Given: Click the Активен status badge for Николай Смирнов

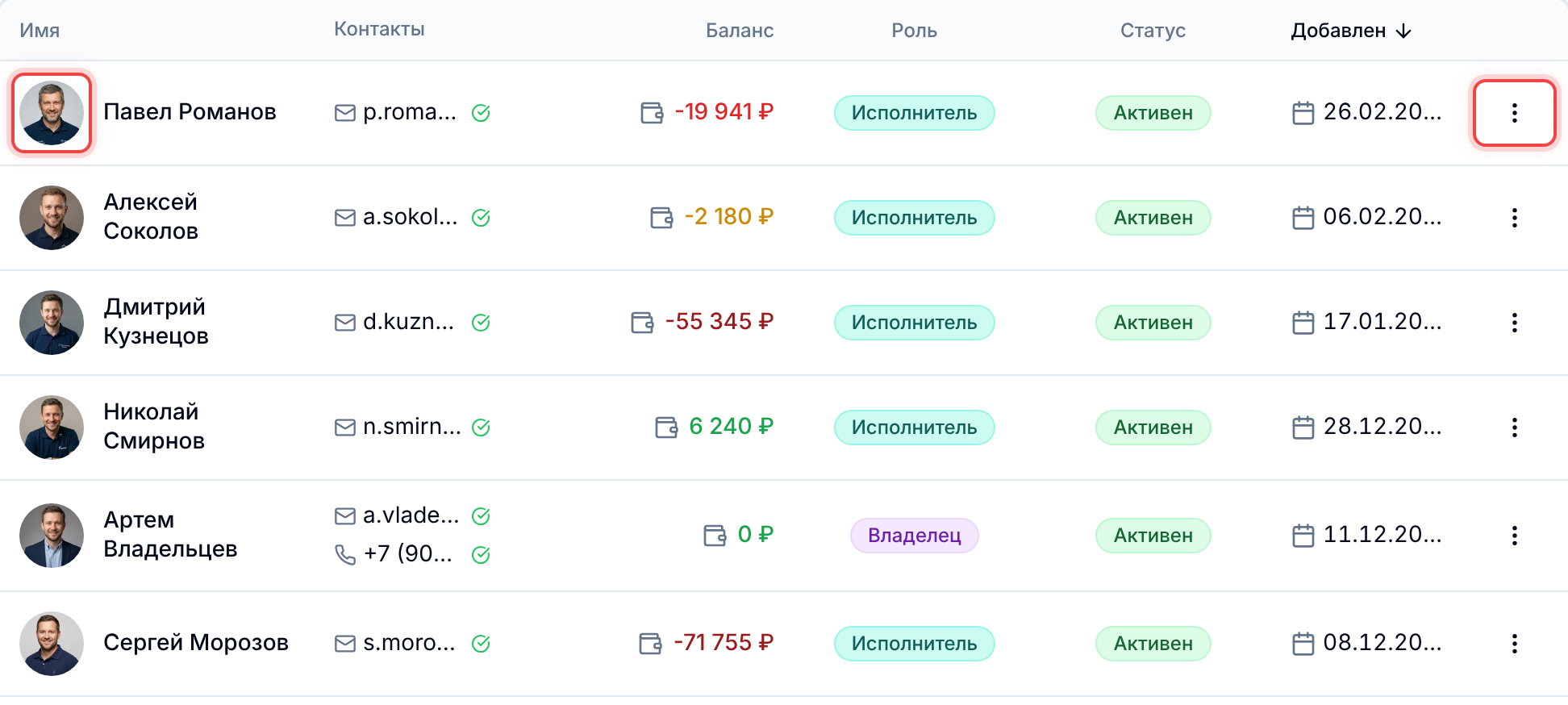Looking at the screenshot, I should (1153, 428).
